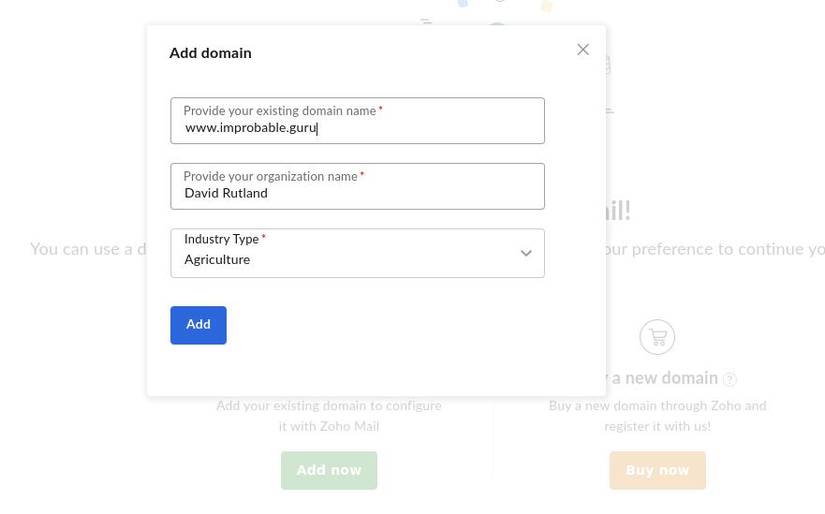Click the Add your existing domain text
Viewport: 825px width, 514px height.
328,415
